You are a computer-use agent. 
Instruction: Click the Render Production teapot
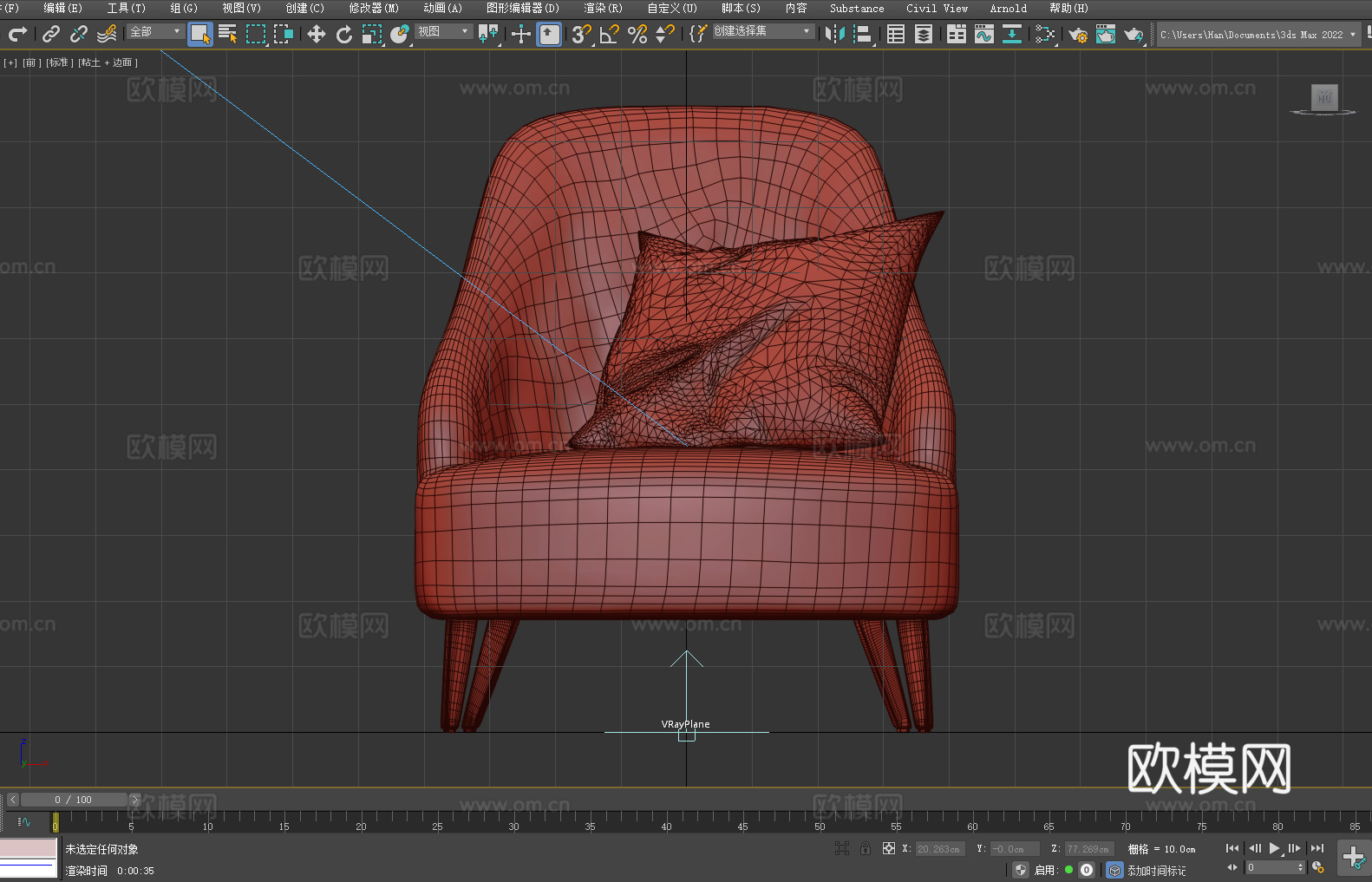click(x=1134, y=34)
